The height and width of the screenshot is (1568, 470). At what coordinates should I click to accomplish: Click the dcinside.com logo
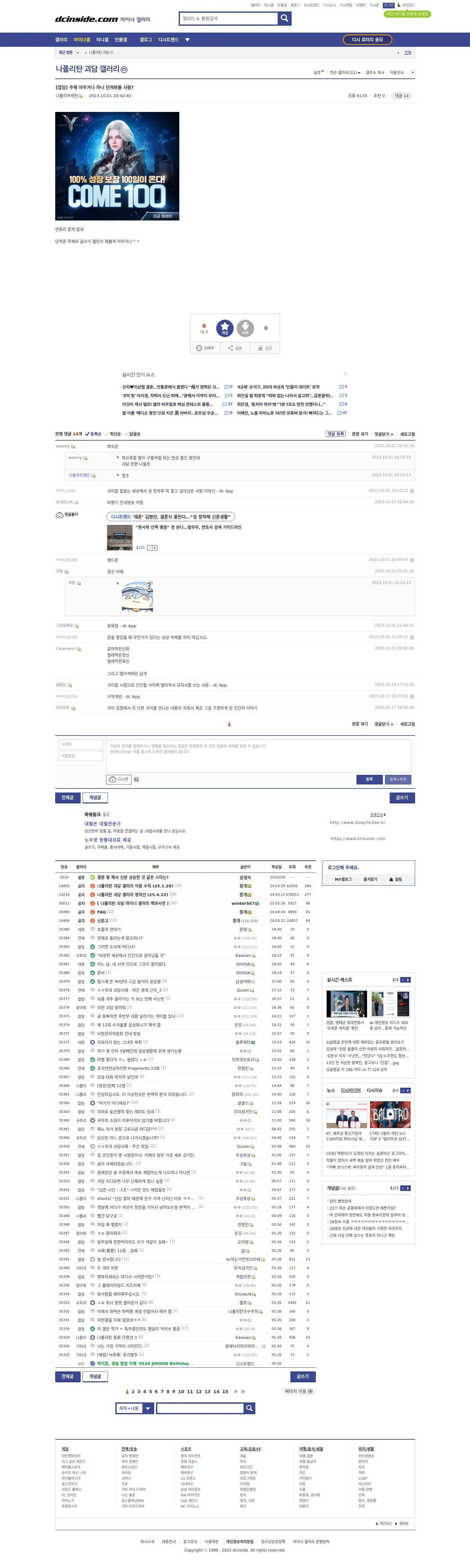click(x=87, y=20)
